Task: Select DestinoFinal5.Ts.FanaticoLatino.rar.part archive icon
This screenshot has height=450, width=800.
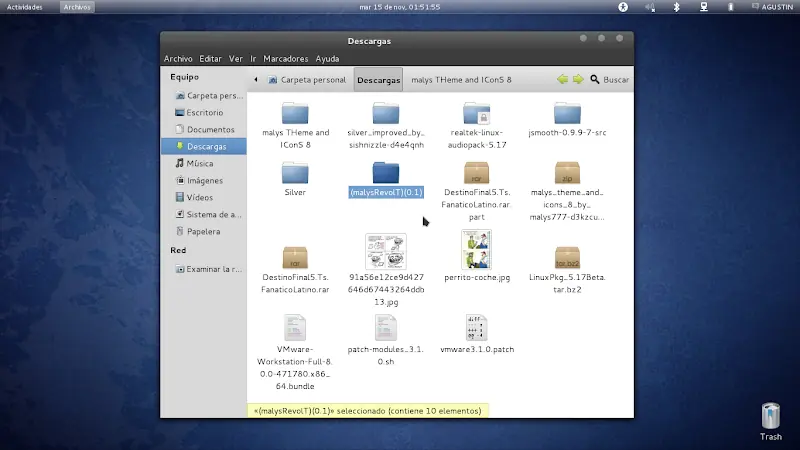Action: [x=477, y=172]
